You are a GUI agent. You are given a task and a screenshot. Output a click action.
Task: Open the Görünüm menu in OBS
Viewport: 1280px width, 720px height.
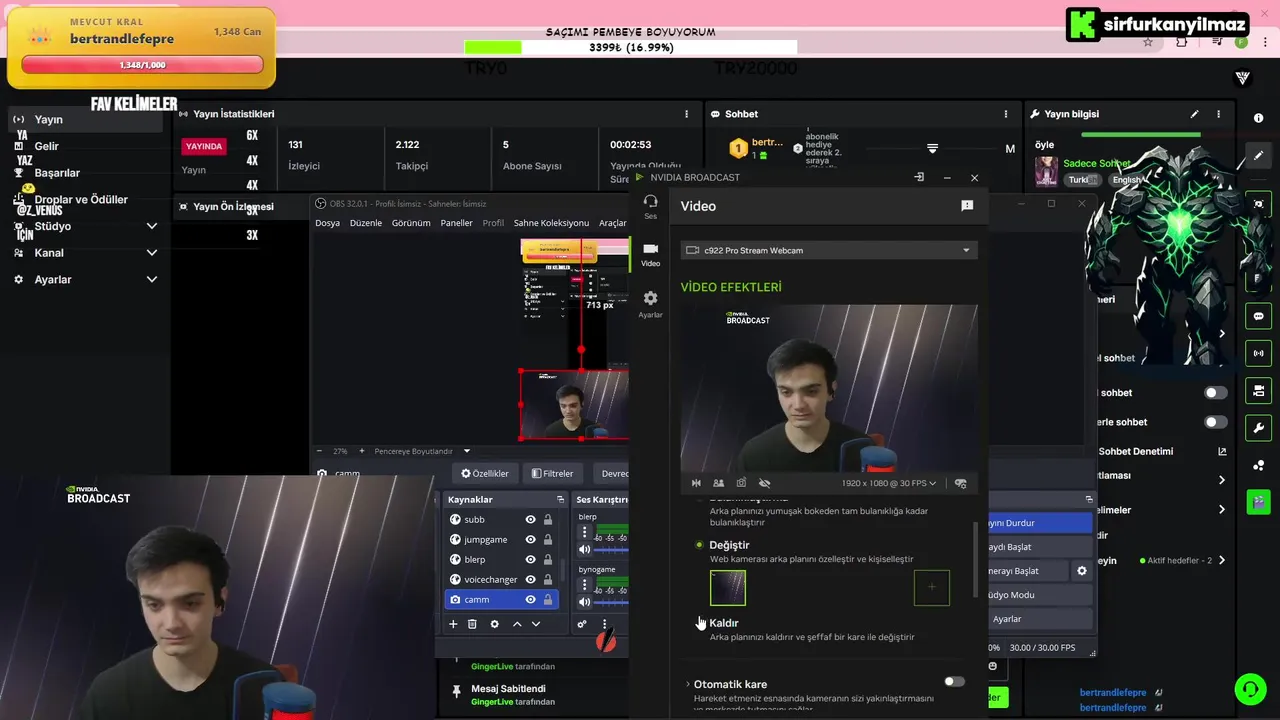coord(411,223)
